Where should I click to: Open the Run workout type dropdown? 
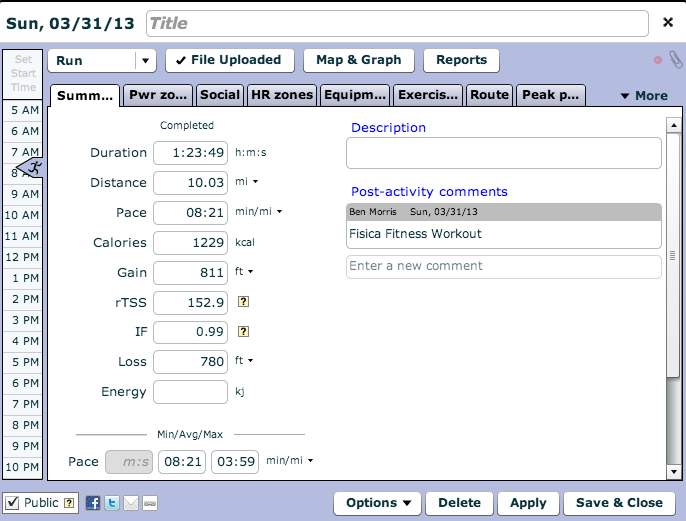coord(145,61)
